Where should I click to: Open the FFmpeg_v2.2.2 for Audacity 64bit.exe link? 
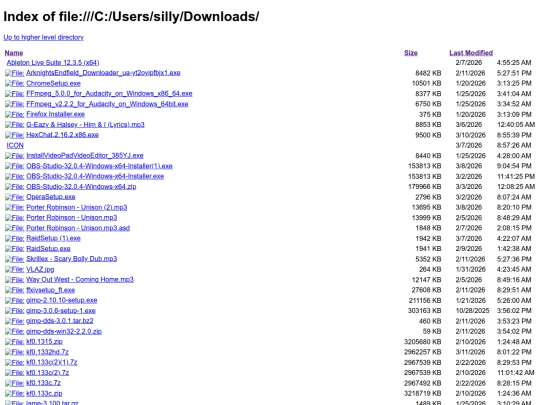point(107,104)
